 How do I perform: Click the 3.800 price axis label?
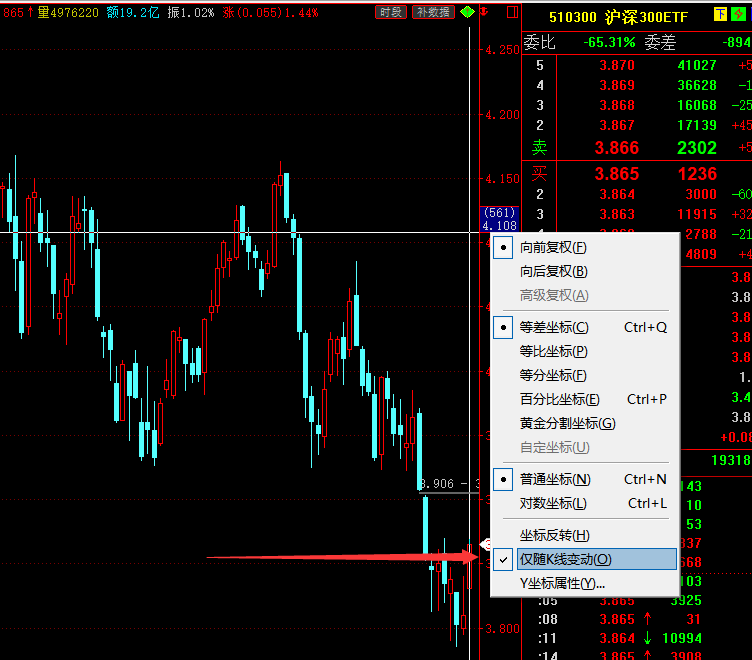pos(502,629)
